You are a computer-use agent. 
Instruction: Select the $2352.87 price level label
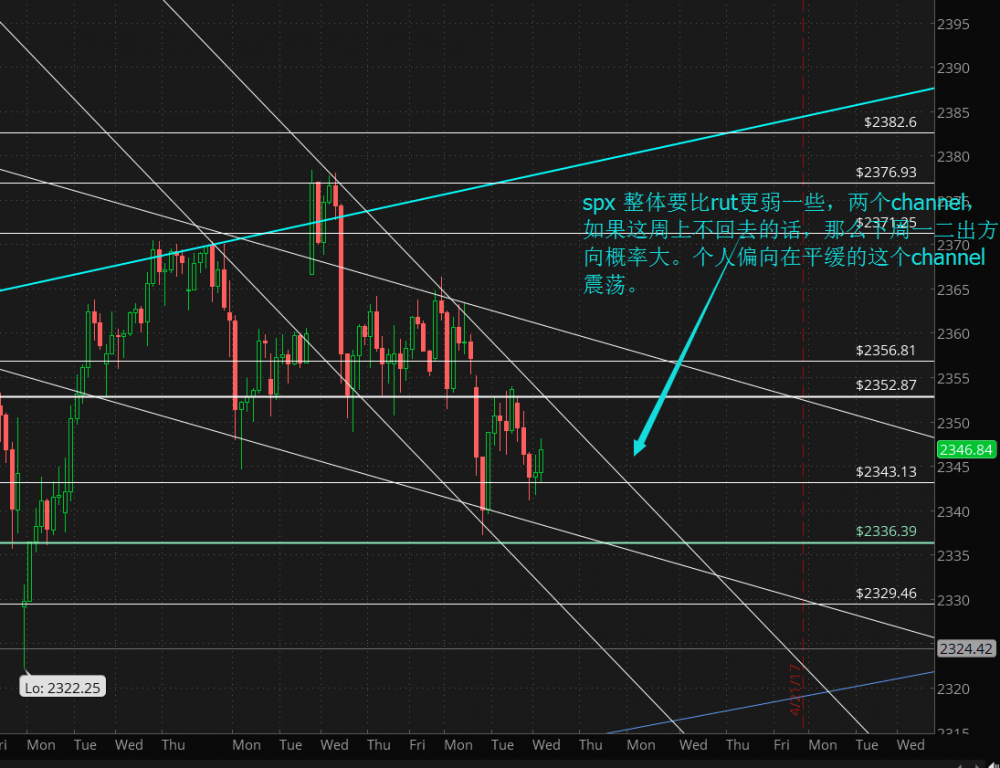coord(886,385)
